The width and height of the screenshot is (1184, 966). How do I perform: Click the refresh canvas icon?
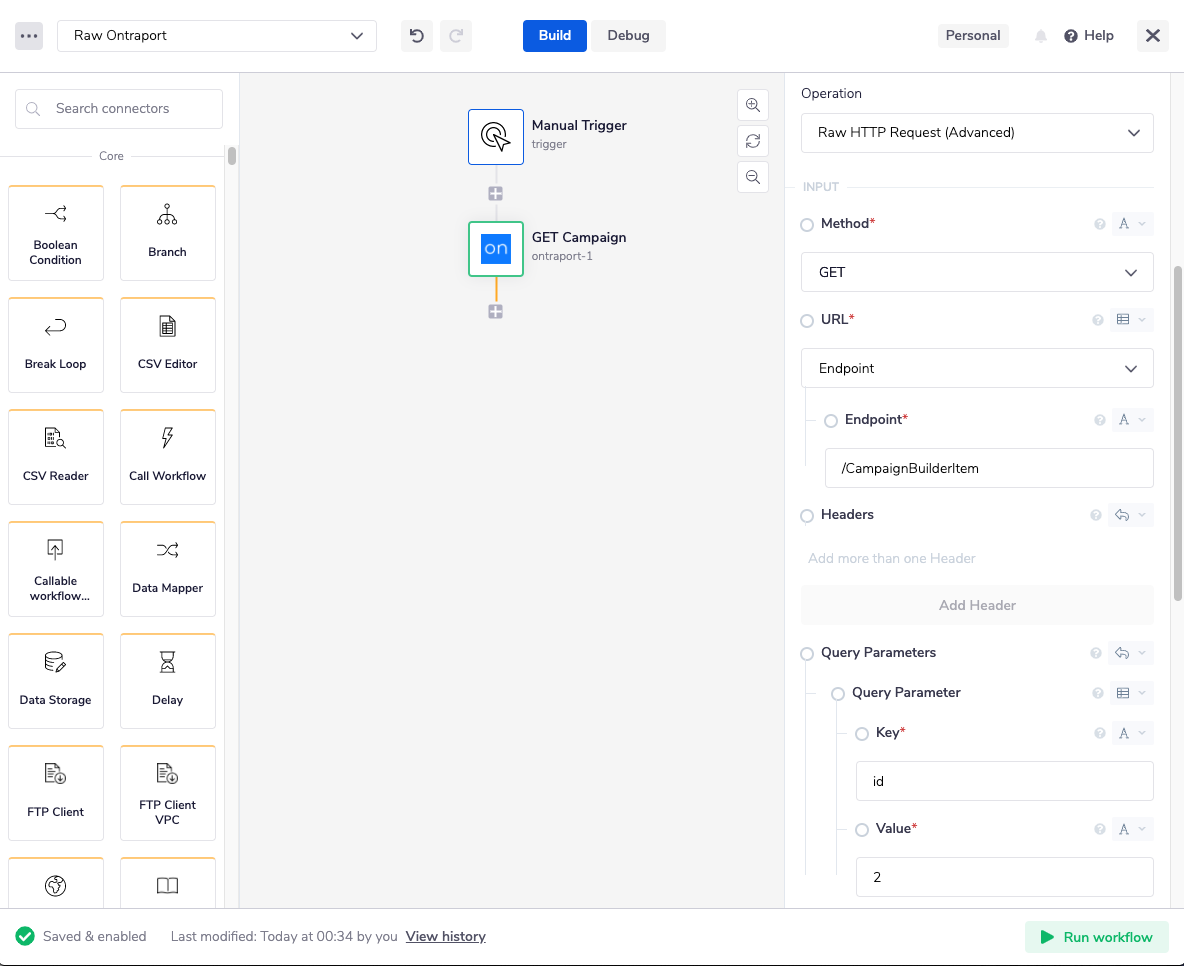click(752, 141)
